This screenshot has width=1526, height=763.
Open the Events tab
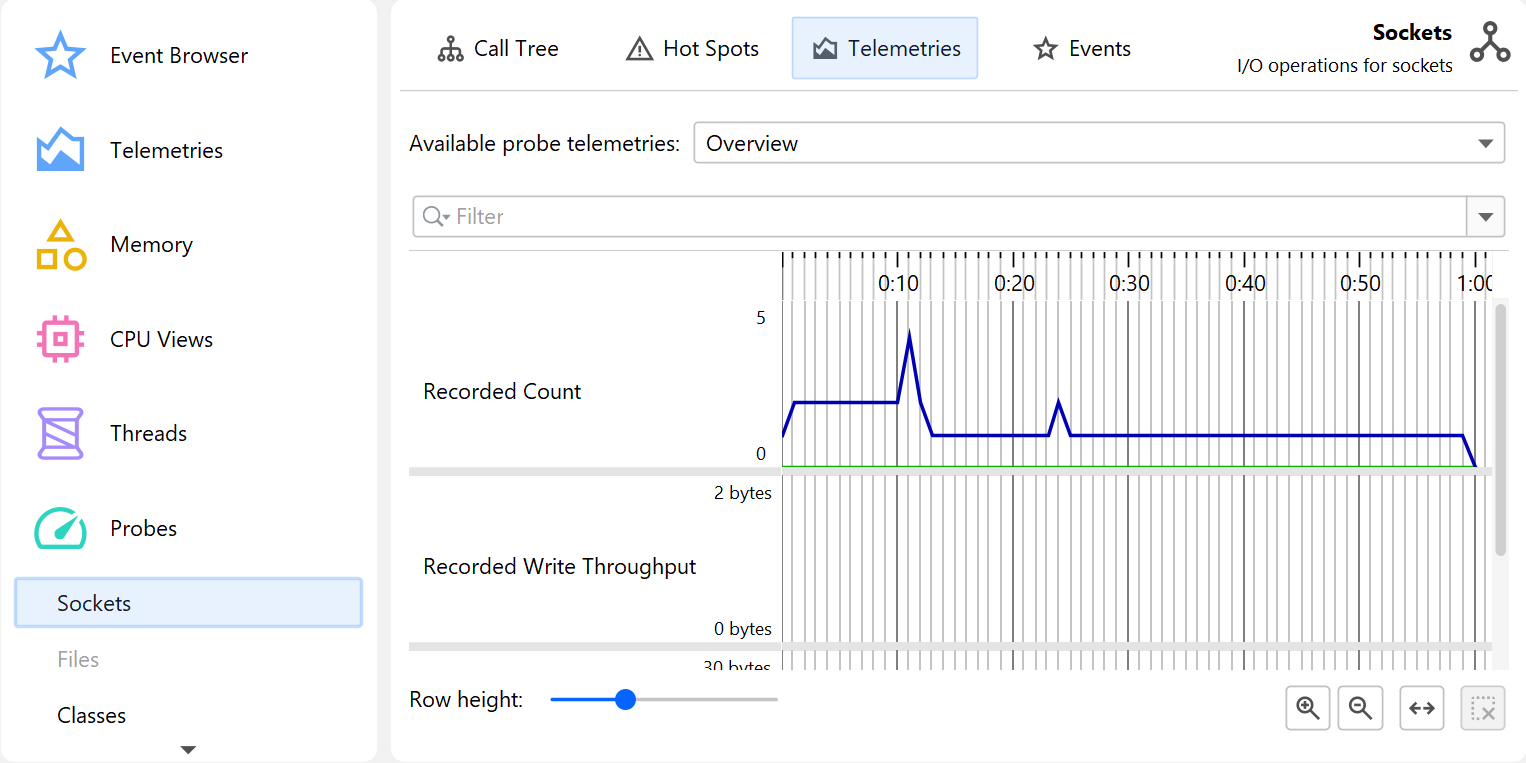1082,48
